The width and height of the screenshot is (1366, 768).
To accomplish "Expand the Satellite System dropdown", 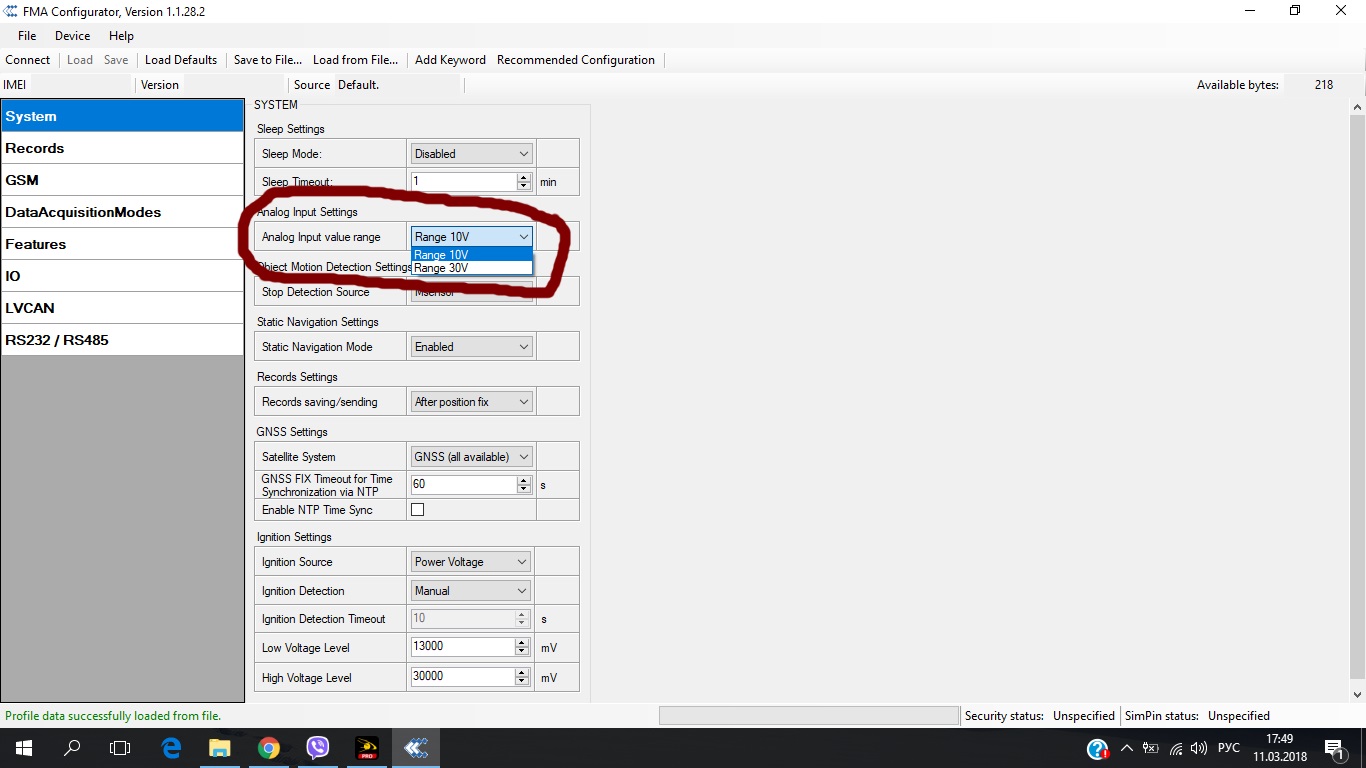I will (x=471, y=457).
